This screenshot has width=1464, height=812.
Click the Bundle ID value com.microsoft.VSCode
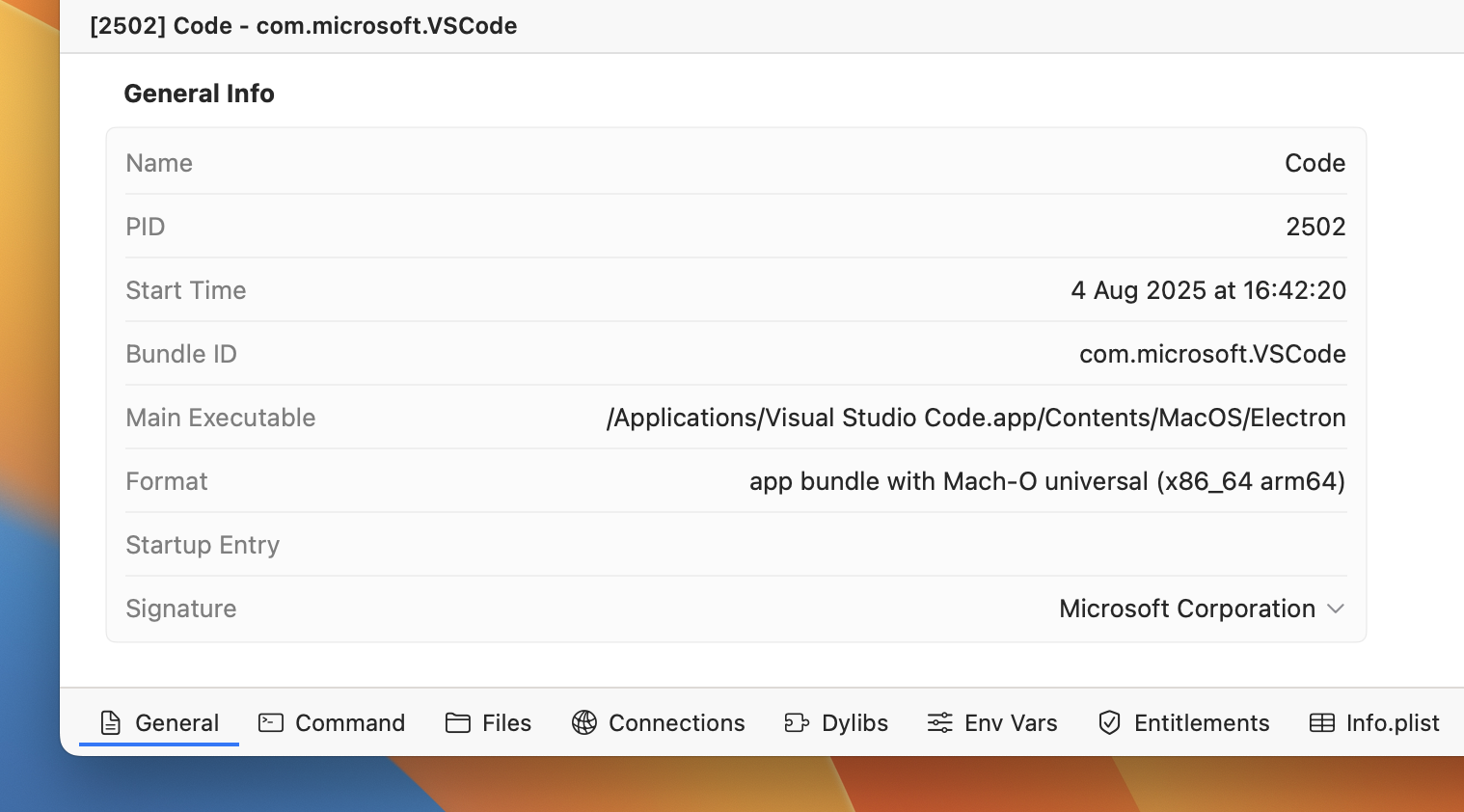pyautogui.click(x=1212, y=354)
